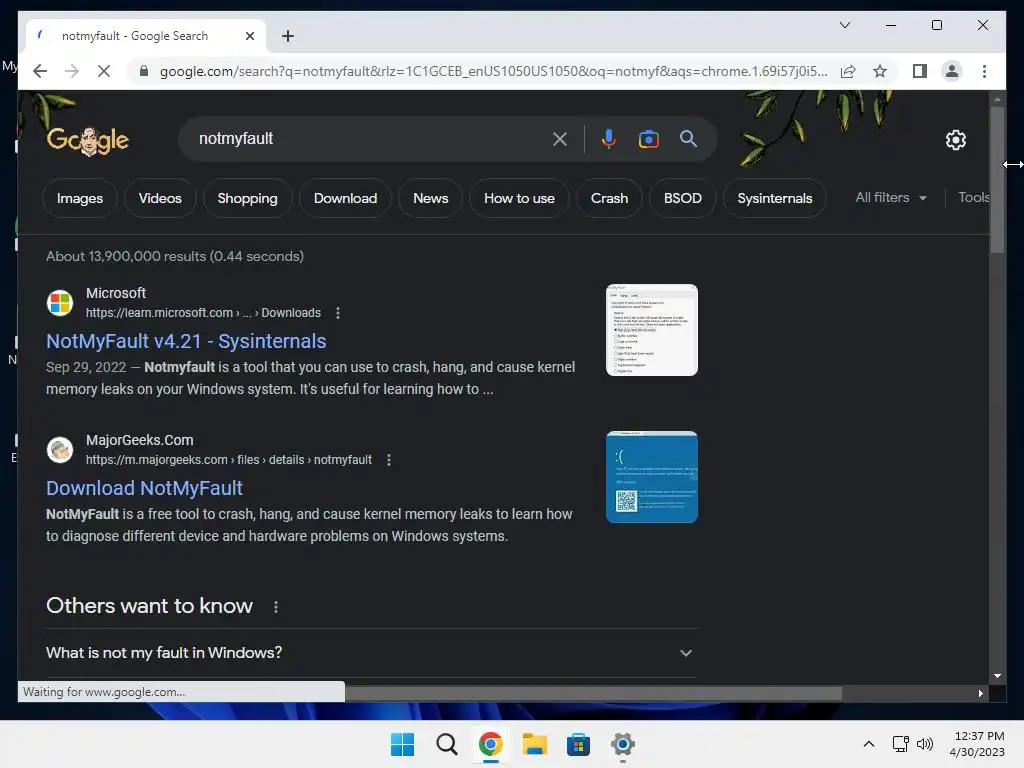Open About this result for Others want to know

(276, 607)
